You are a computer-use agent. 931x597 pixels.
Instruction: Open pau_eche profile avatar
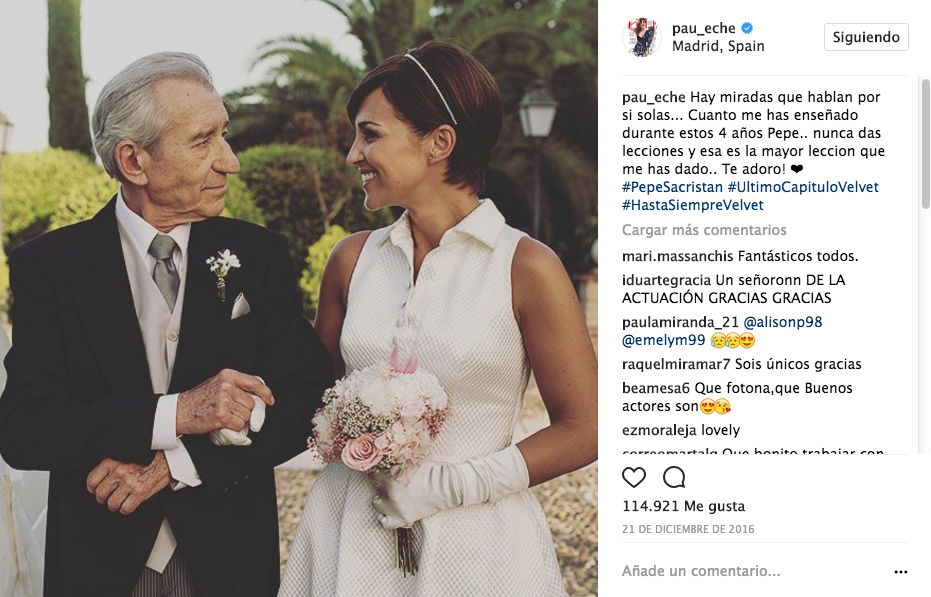pyautogui.click(x=641, y=37)
